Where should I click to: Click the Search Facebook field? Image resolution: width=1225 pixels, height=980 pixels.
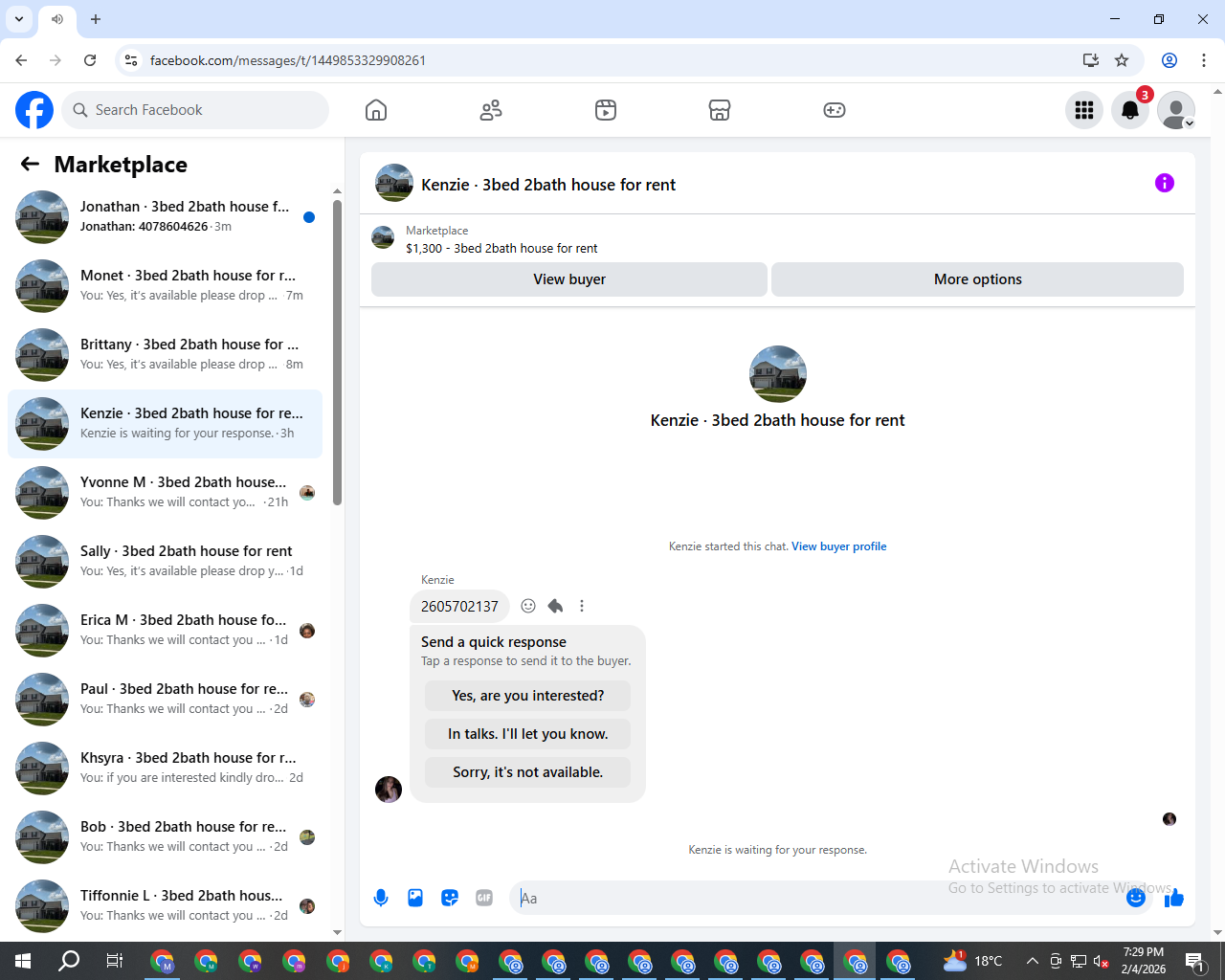[195, 110]
